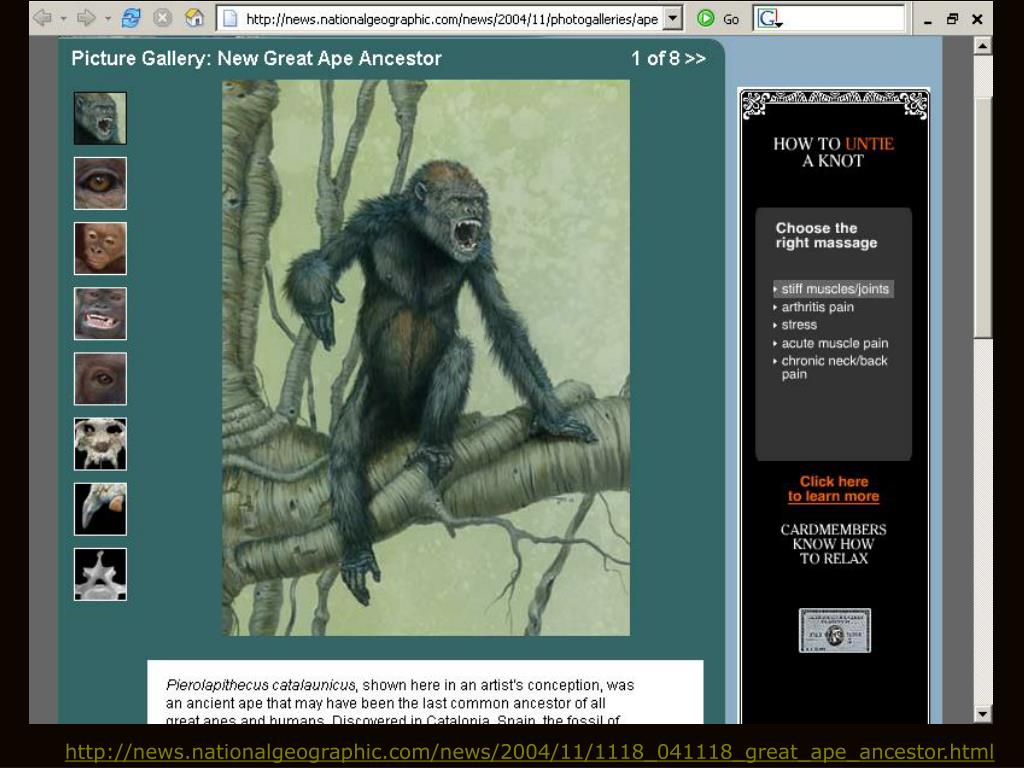Click the scrollbar up arrow

(982, 46)
